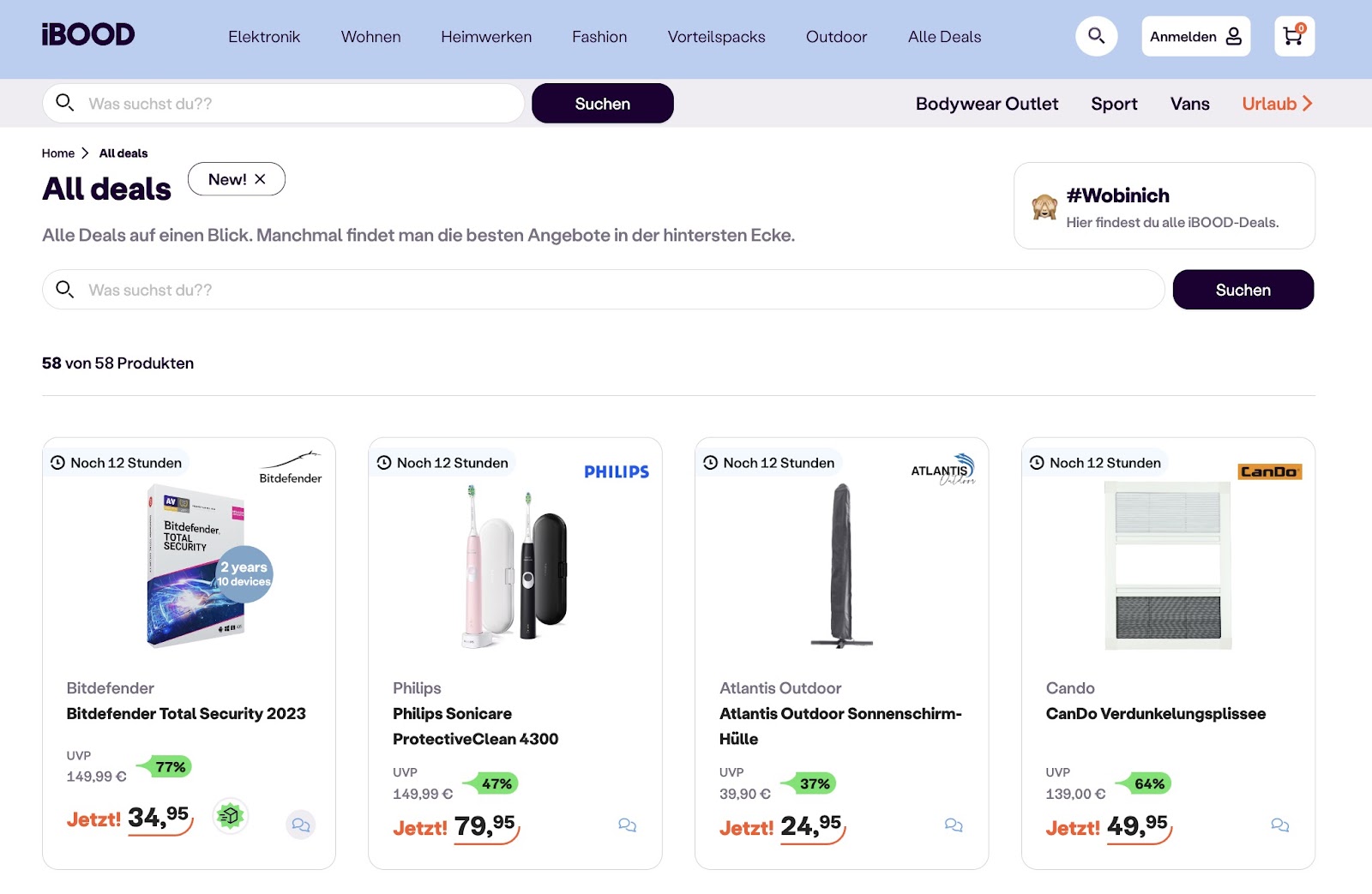The image size is (1372, 894).
Task: Open comments icon on Bitdefender card
Action: click(300, 825)
